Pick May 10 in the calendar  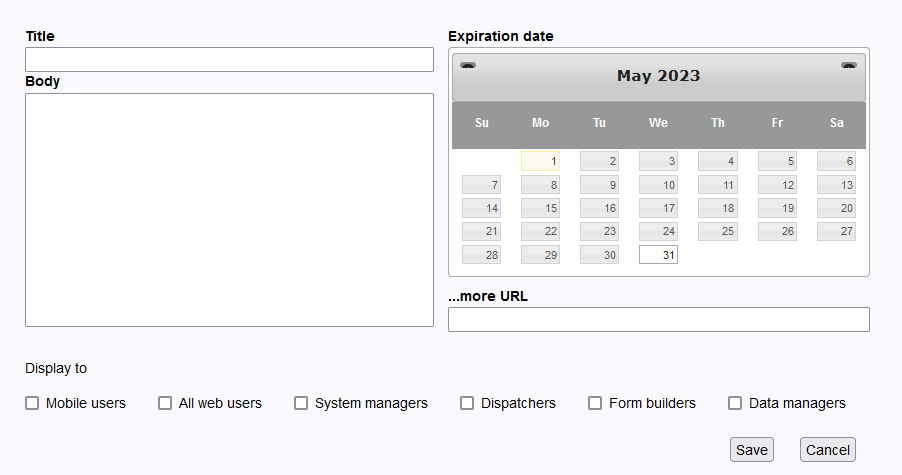coord(658,185)
